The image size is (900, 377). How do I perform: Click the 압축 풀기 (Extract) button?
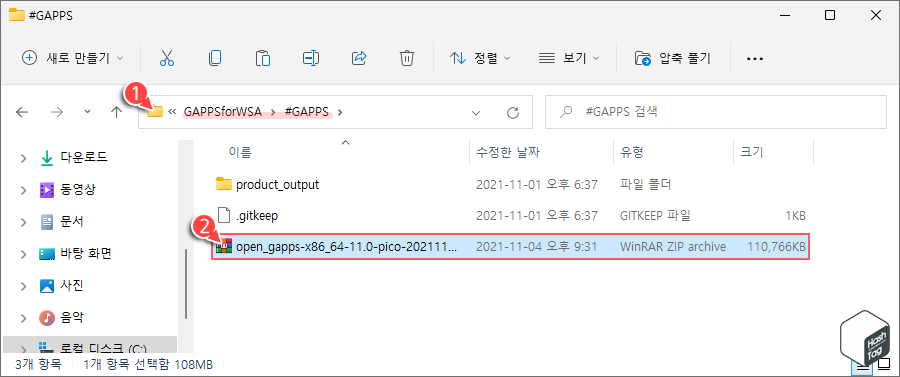click(673, 58)
